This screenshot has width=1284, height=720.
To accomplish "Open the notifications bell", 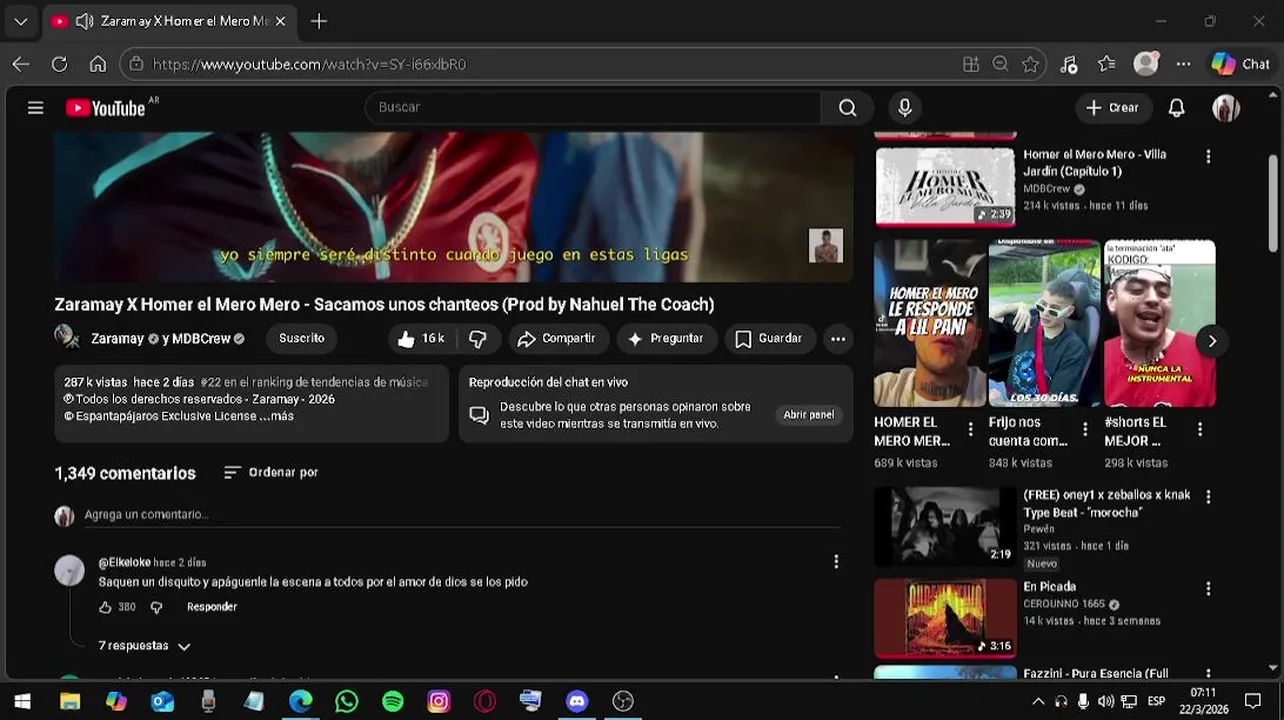I will tap(1176, 108).
